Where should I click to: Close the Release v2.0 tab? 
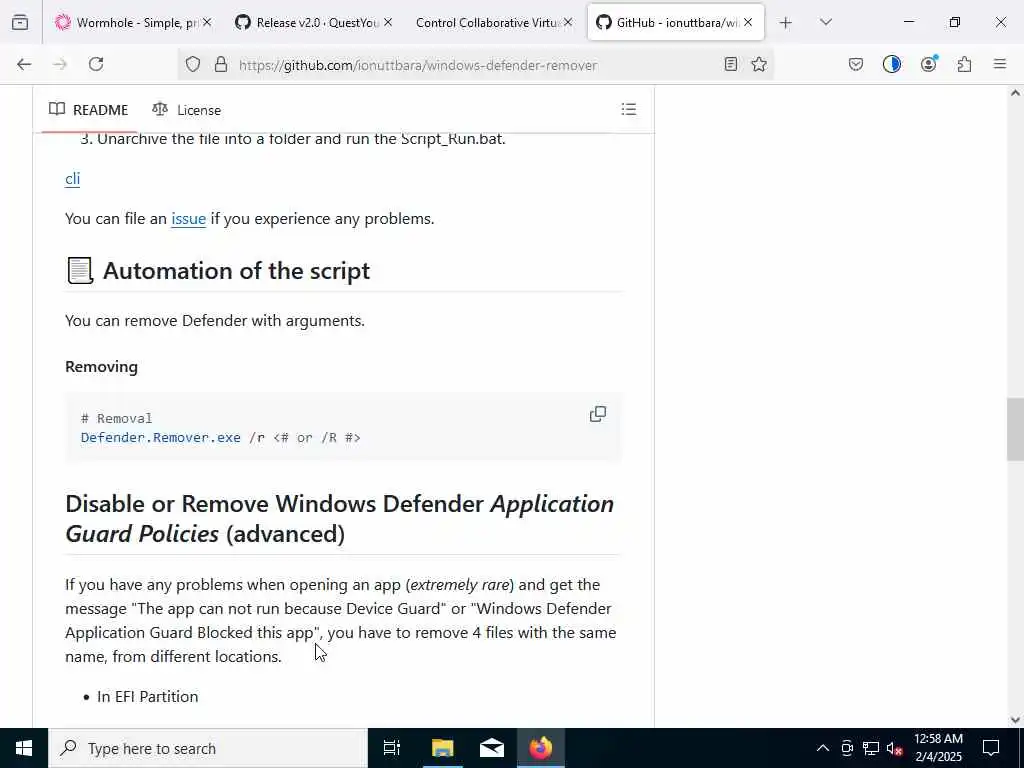tap(388, 22)
